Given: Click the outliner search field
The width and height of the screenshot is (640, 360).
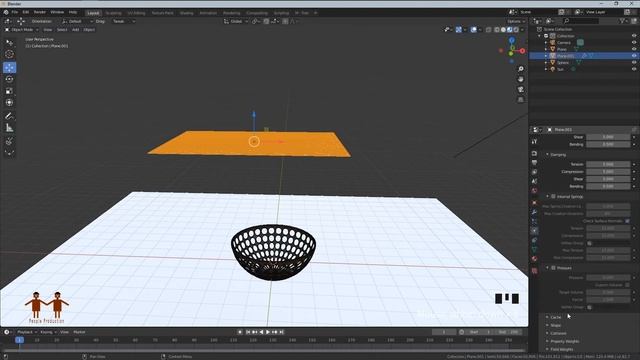Looking at the screenshot, I should tap(581, 21).
